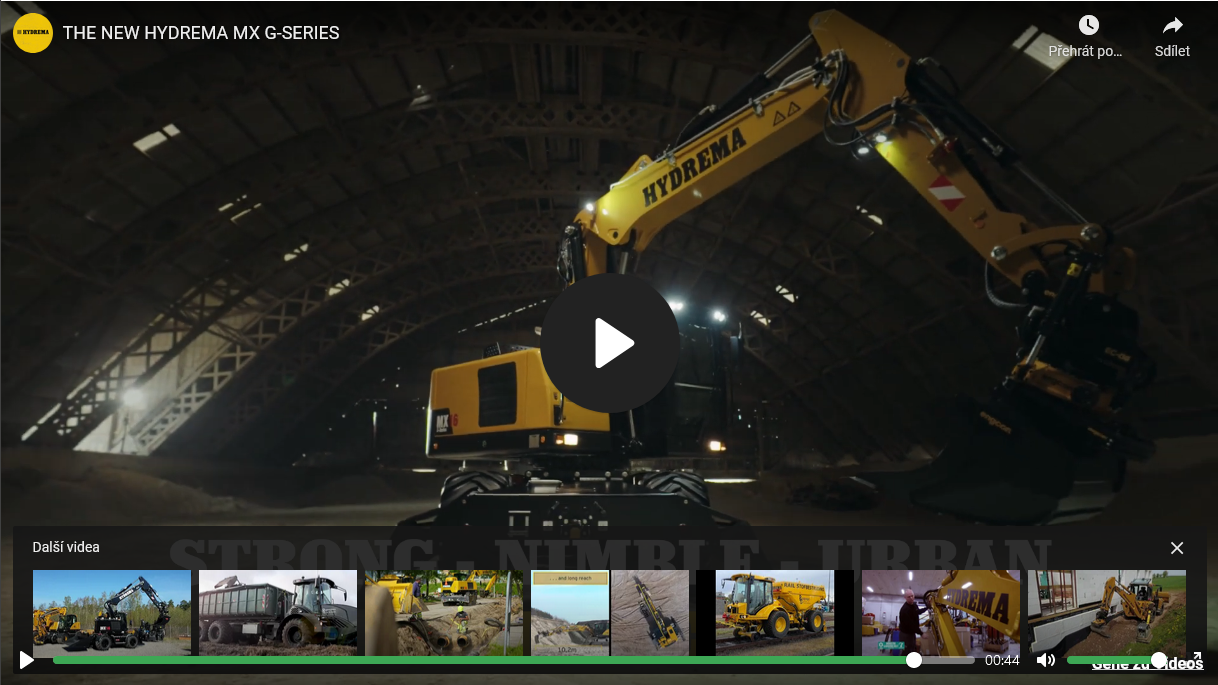Open the Hydrema channel logo
This screenshot has width=1218, height=685.
click(33, 33)
